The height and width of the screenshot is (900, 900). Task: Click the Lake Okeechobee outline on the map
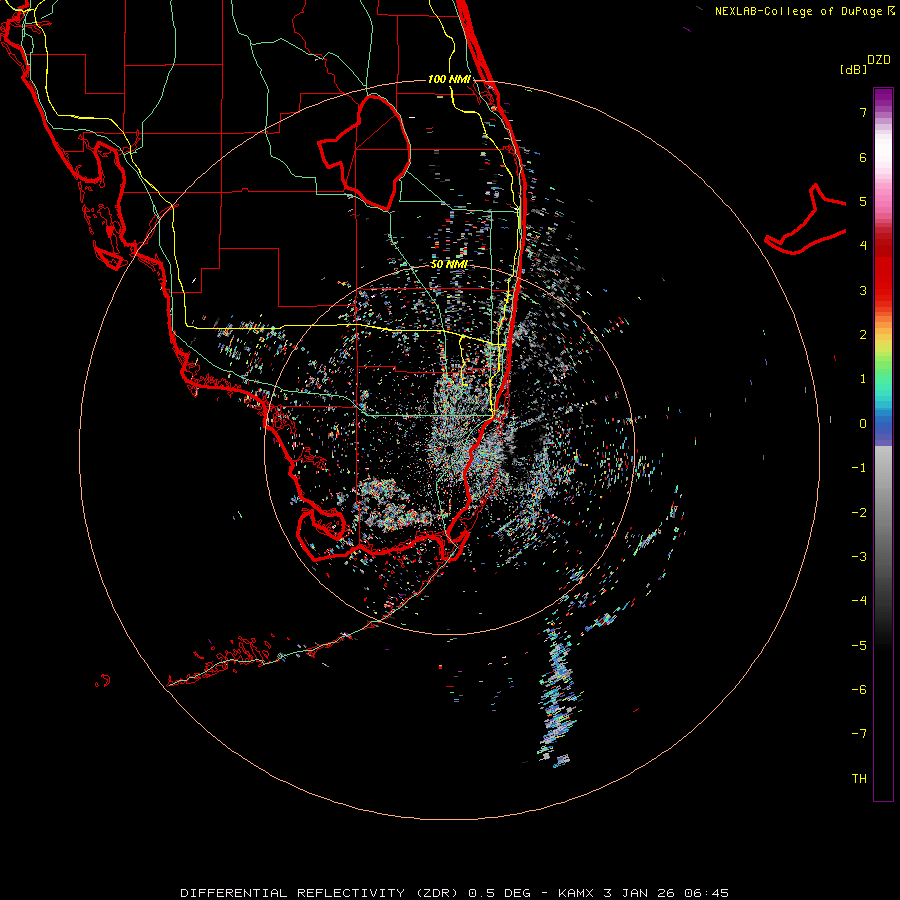click(x=365, y=153)
